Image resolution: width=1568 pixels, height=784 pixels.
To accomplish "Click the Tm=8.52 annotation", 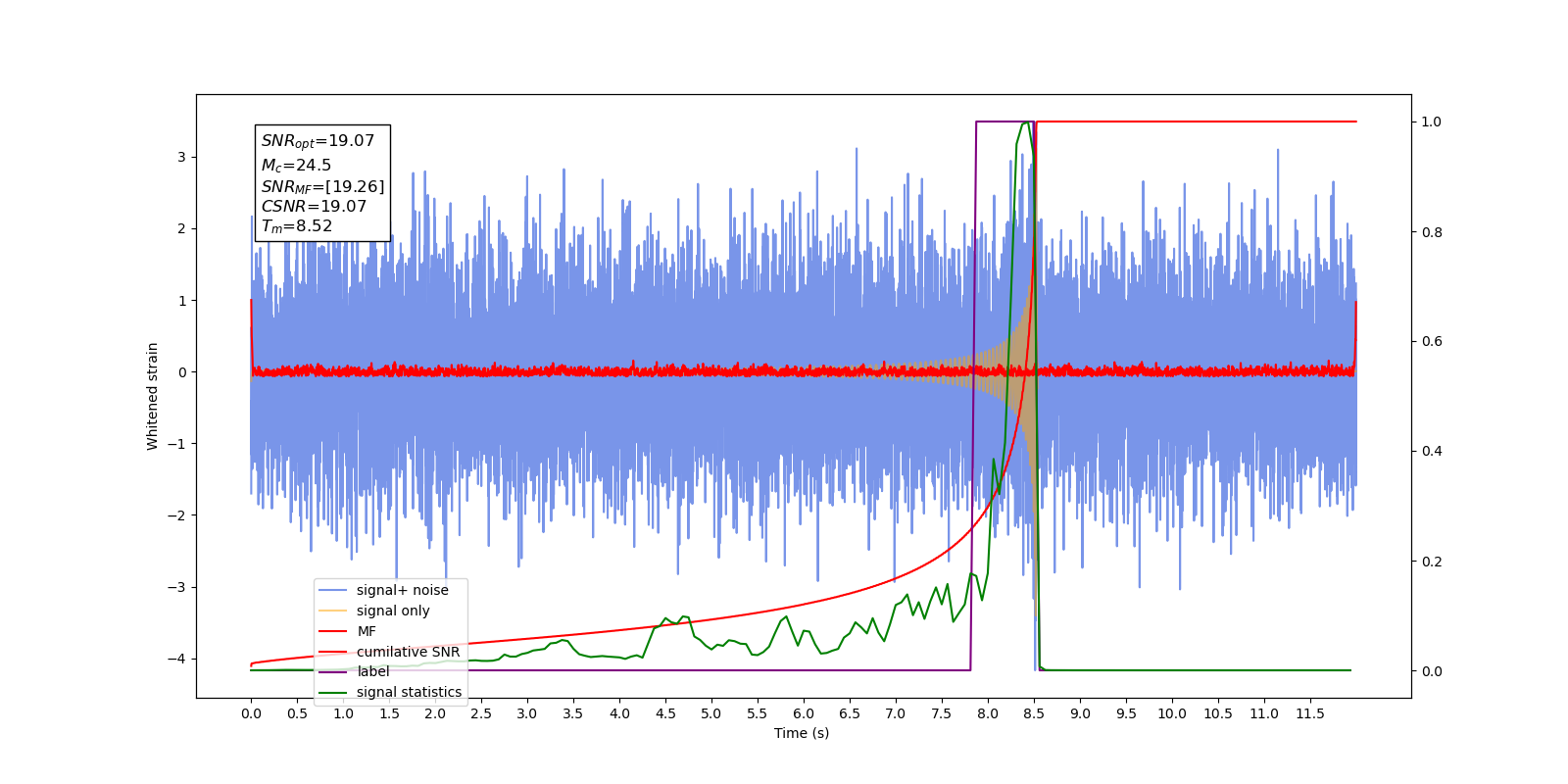I will click(297, 226).
